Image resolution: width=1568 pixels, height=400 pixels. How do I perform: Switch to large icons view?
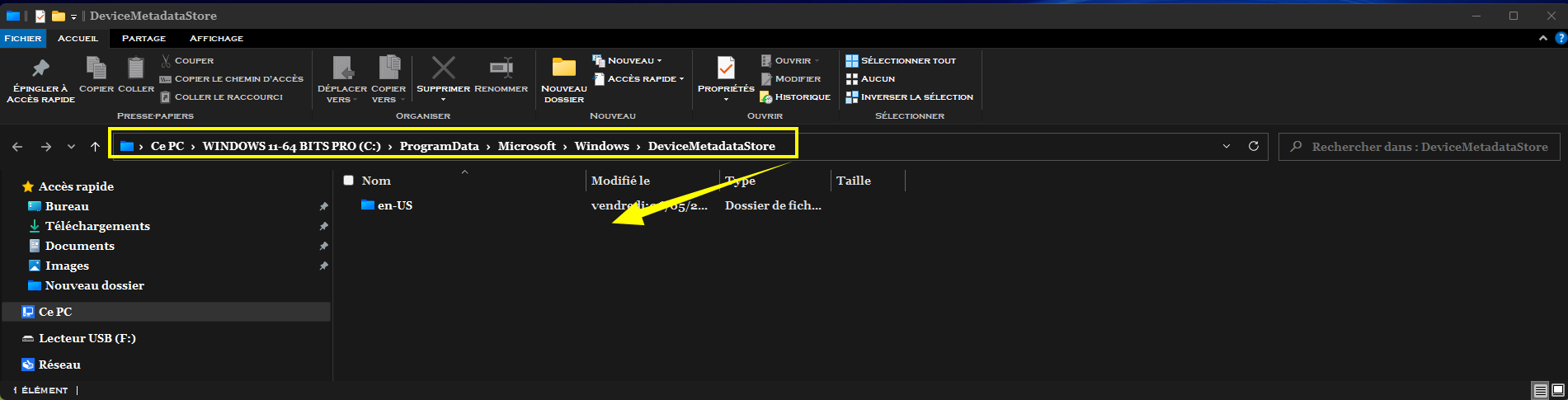point(1557,390)
